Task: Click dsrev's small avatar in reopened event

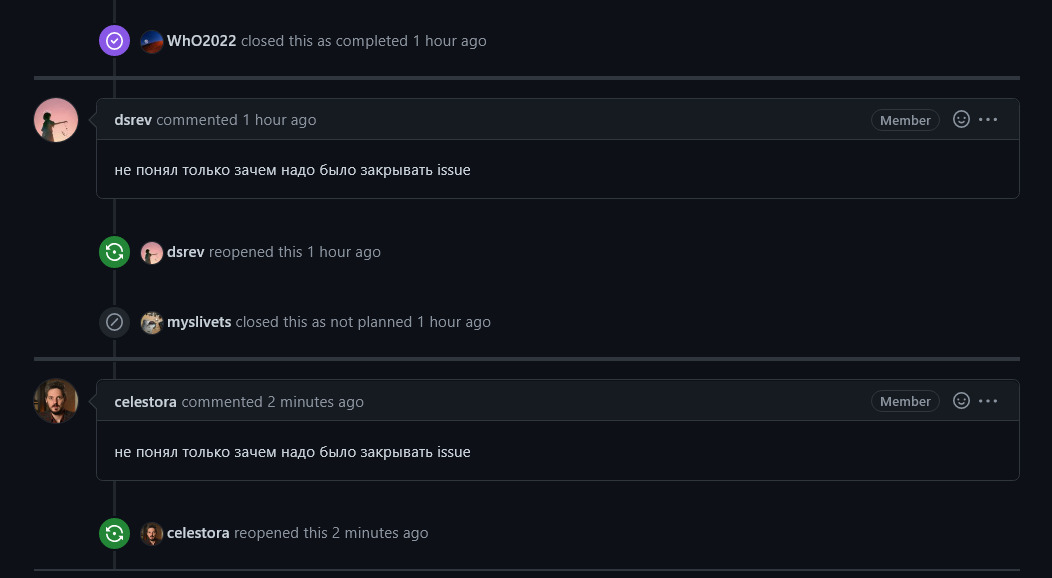Action: pyautogui.click(x=152, y=253)
